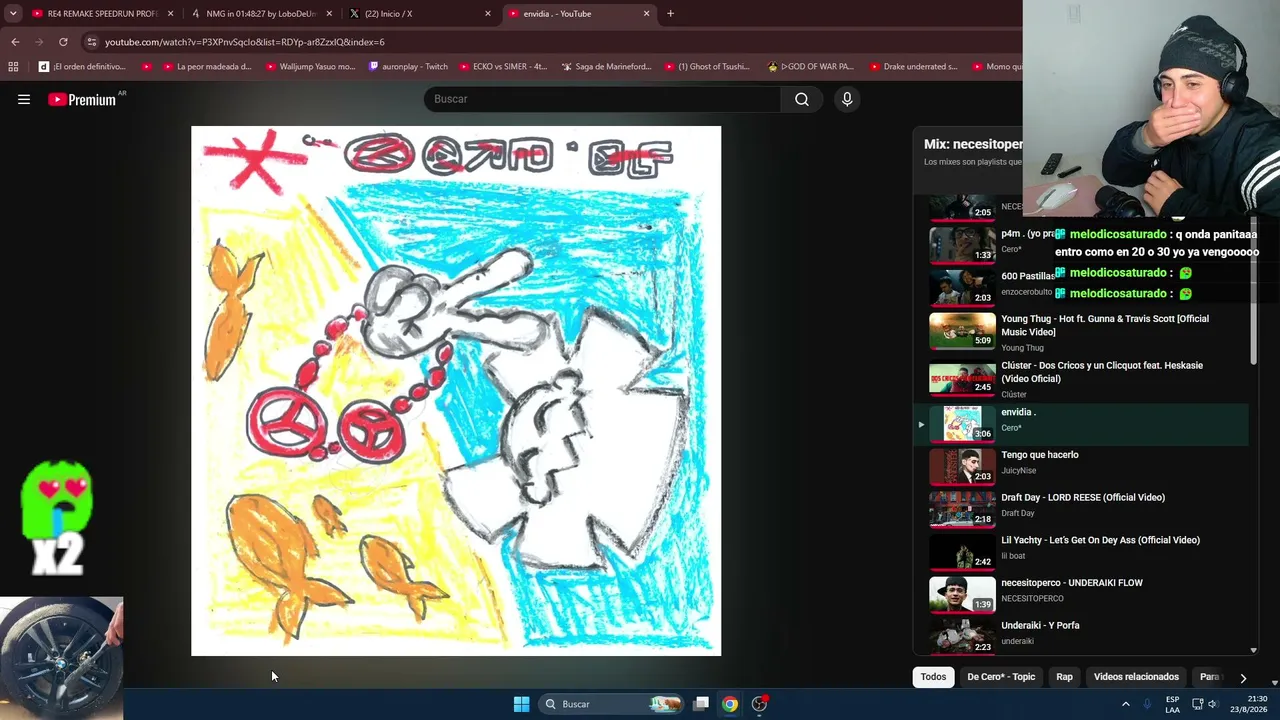Close the envidia. - YouTube tab

[x=646, y=14]
